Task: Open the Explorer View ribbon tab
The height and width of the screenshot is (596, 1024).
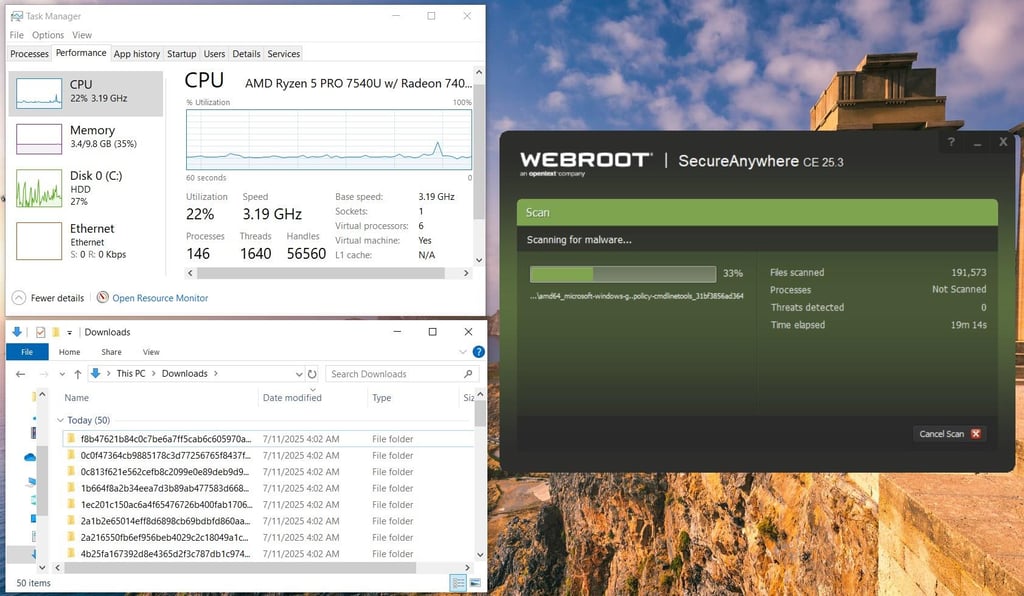Action: tap(151, 352)
